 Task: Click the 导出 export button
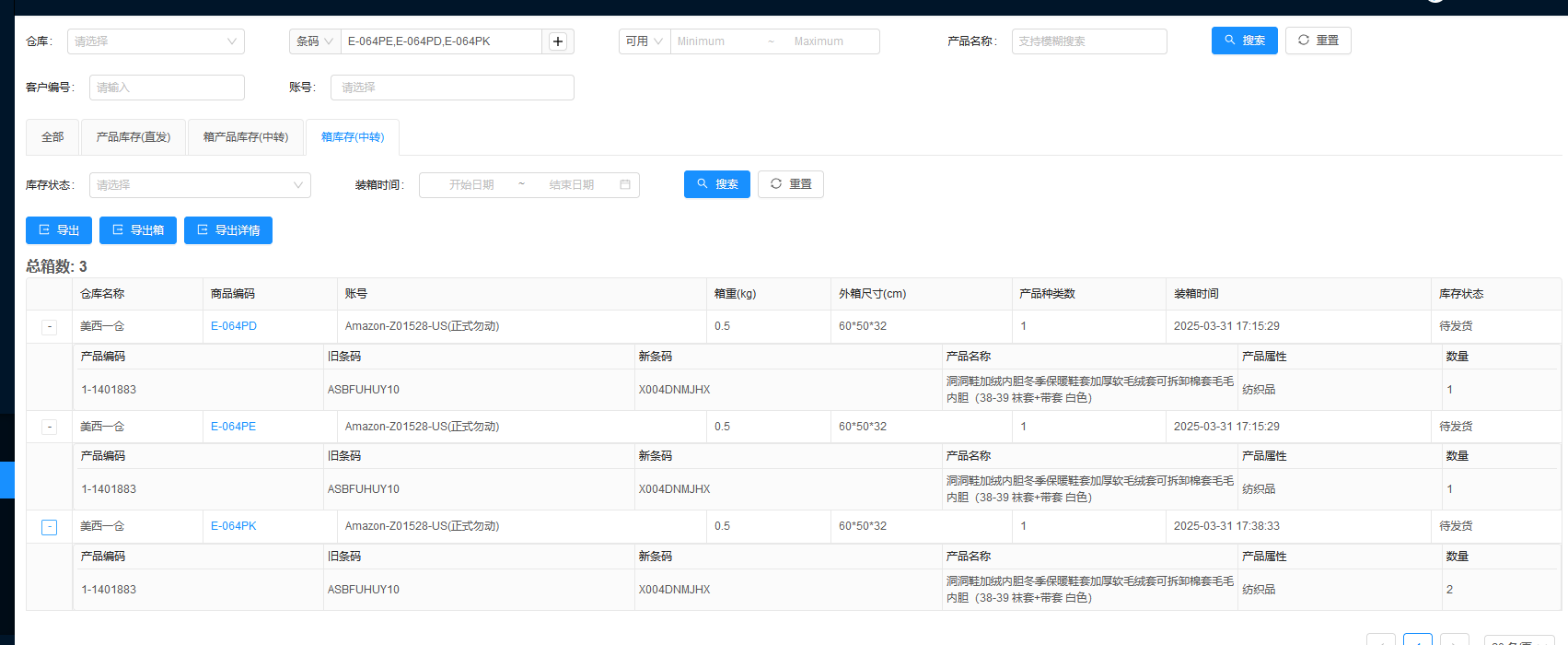[x=59, y=230]
